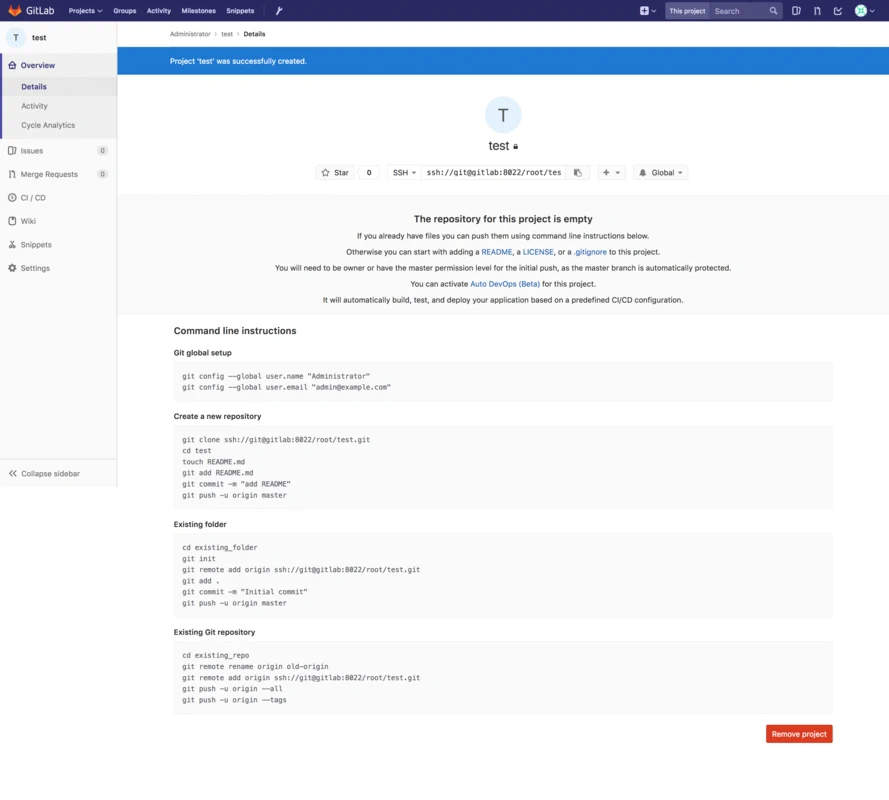Click the Remove project button

point(799,734)
